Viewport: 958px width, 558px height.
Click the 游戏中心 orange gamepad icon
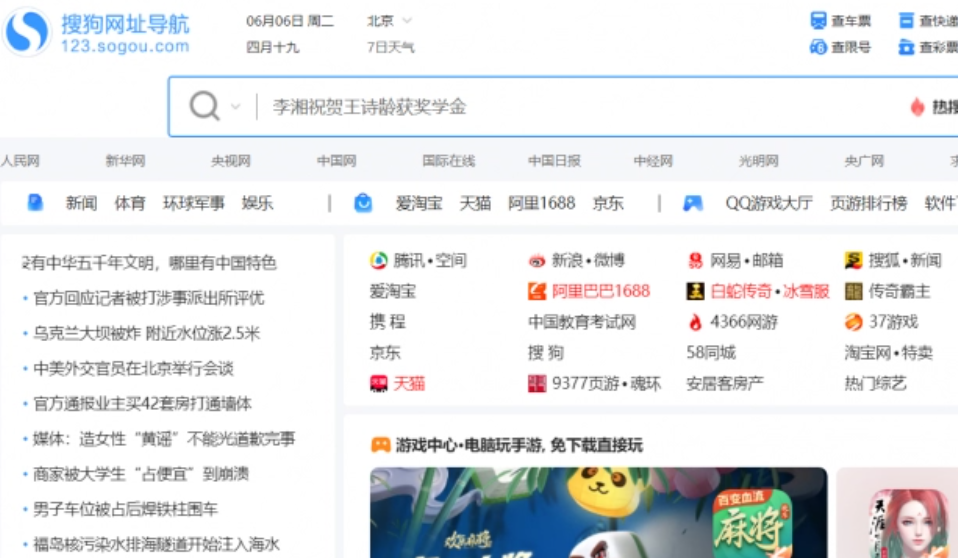tap(381, 445)
